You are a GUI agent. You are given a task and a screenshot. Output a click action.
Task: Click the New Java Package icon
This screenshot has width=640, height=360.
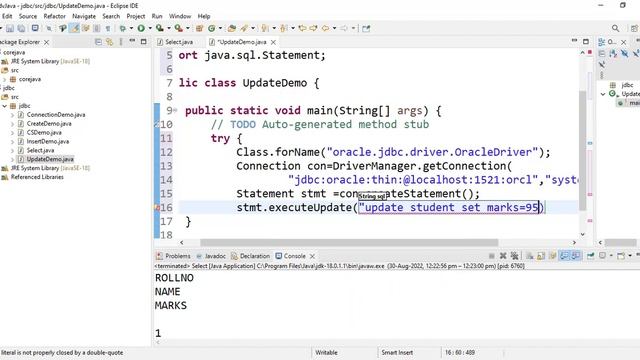point(199,28)
